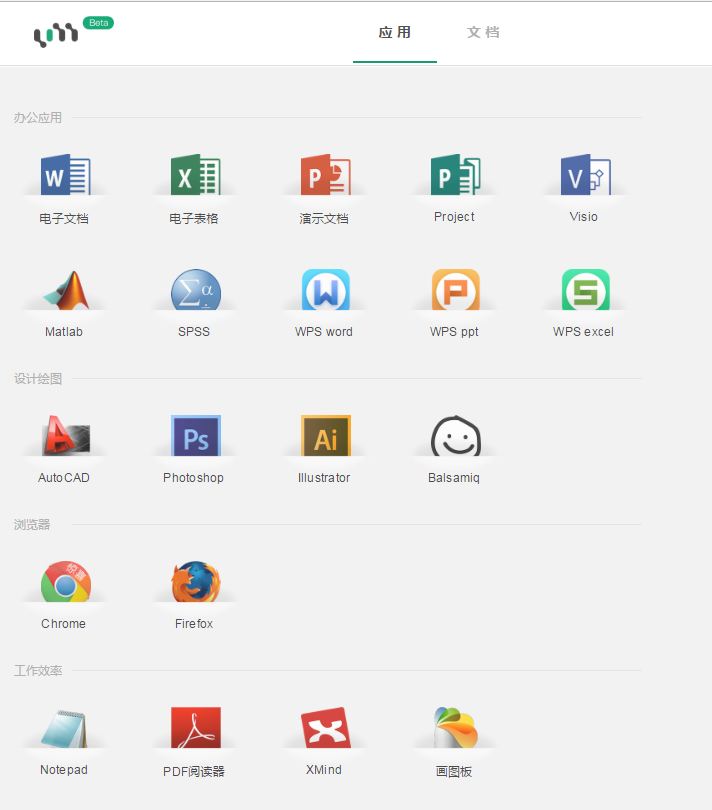Image resolution: width=712 pixels, height=810 pixels.
Task: Open the Visio app icon
Action: (x=586, y=175)
